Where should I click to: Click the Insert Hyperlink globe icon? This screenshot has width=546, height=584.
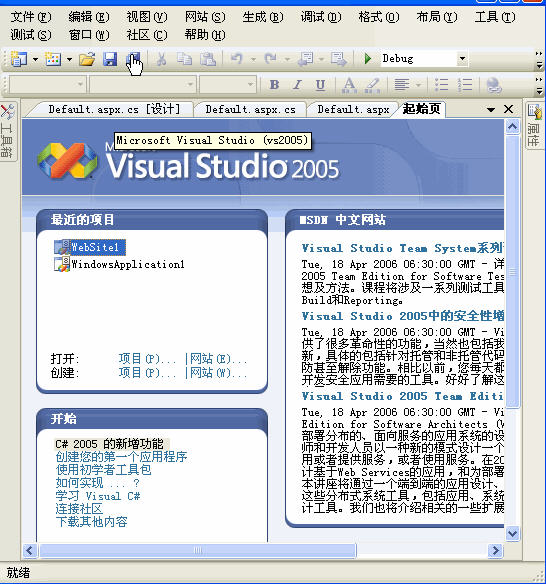494,85
